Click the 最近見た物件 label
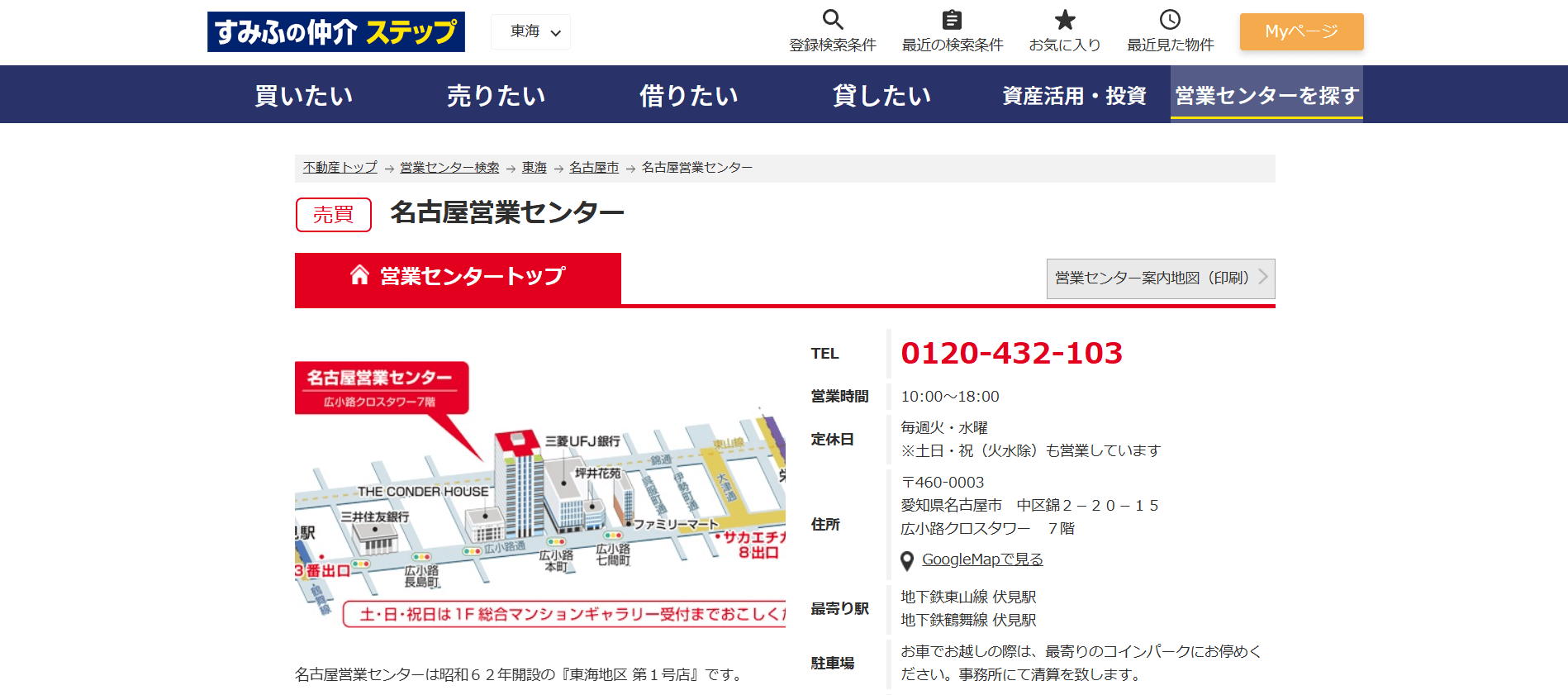This screenshot has height=695, width=1568. 1171,45
